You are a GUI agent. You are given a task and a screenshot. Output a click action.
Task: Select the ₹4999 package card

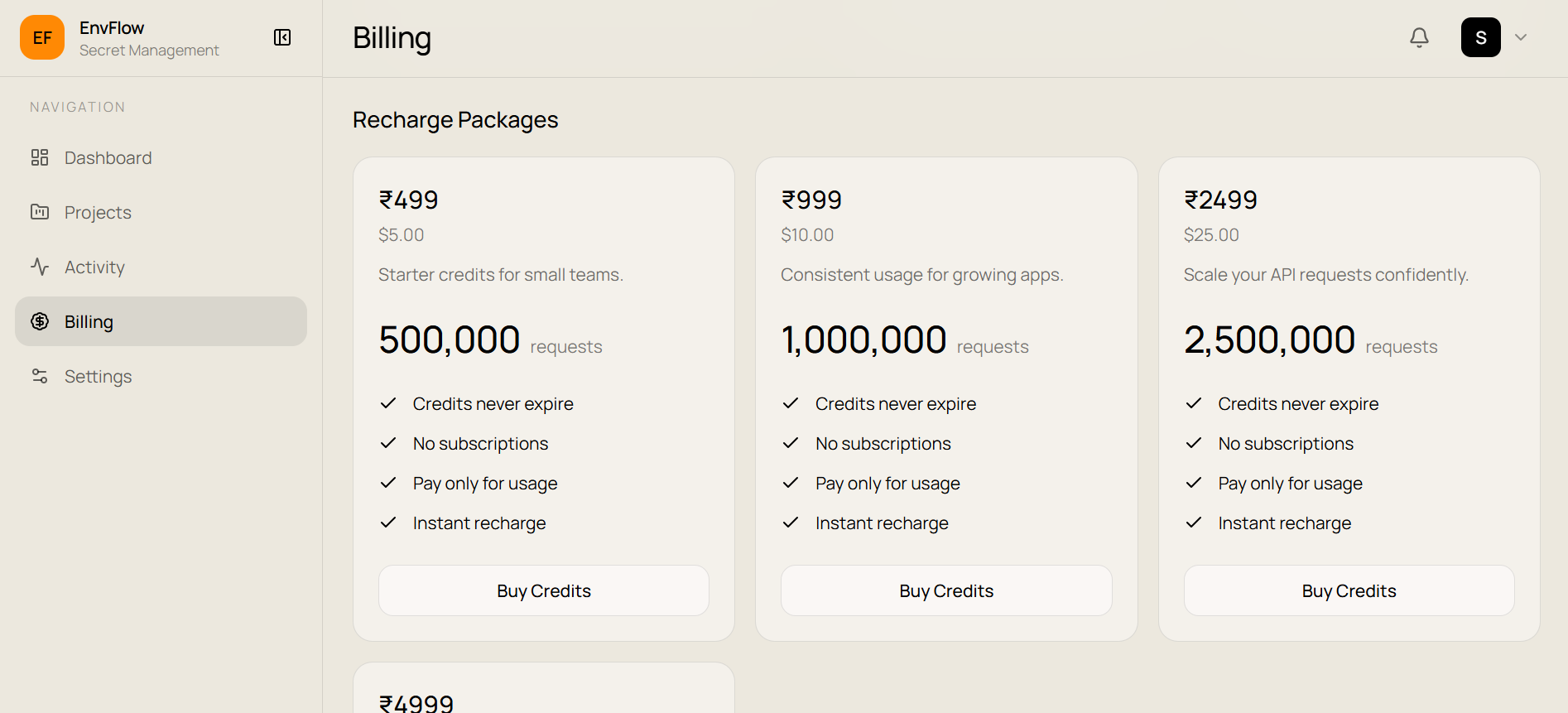[544, 688]
